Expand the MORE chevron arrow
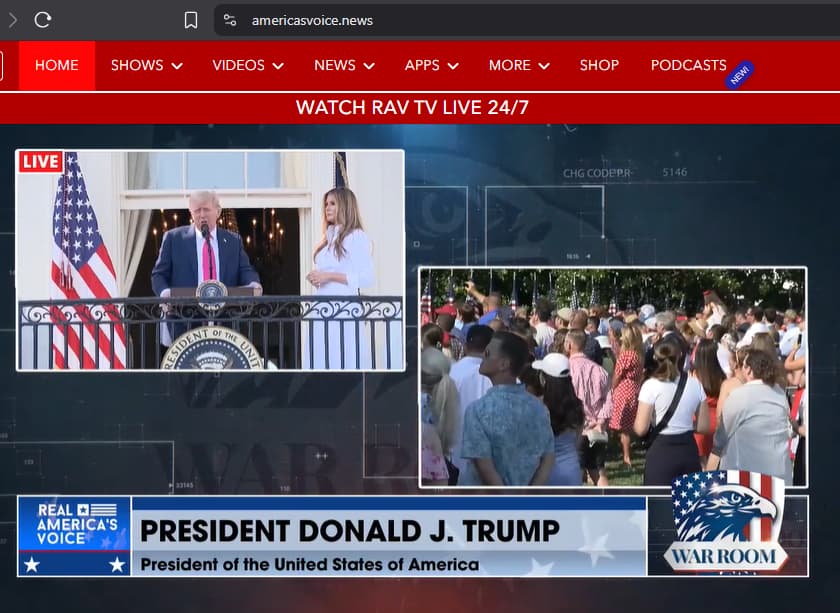 coord(544,66)
